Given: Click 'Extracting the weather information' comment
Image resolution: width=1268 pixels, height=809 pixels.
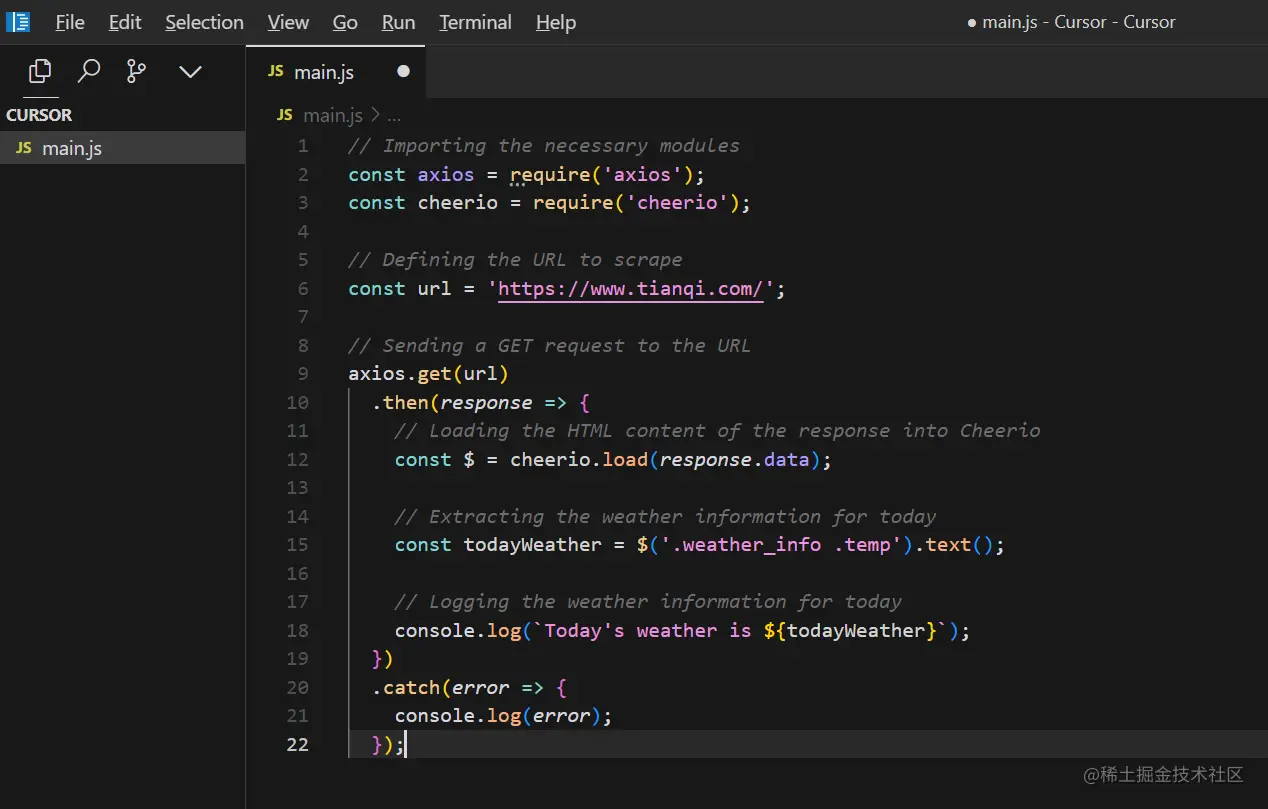Looking at the screenshot, I should [x=665, y=517].
